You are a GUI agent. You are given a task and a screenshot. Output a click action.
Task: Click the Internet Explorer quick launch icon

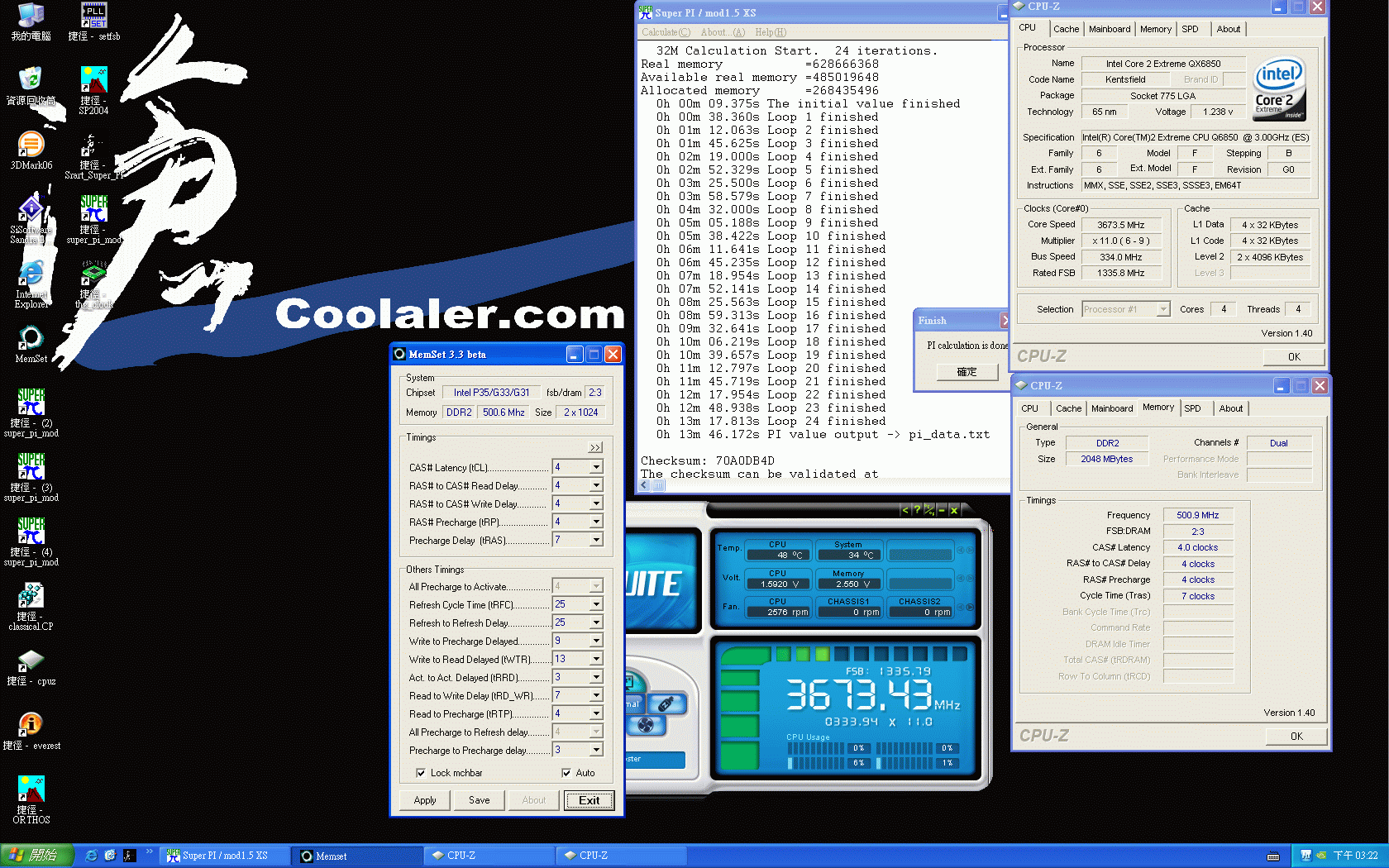point(91,856)
